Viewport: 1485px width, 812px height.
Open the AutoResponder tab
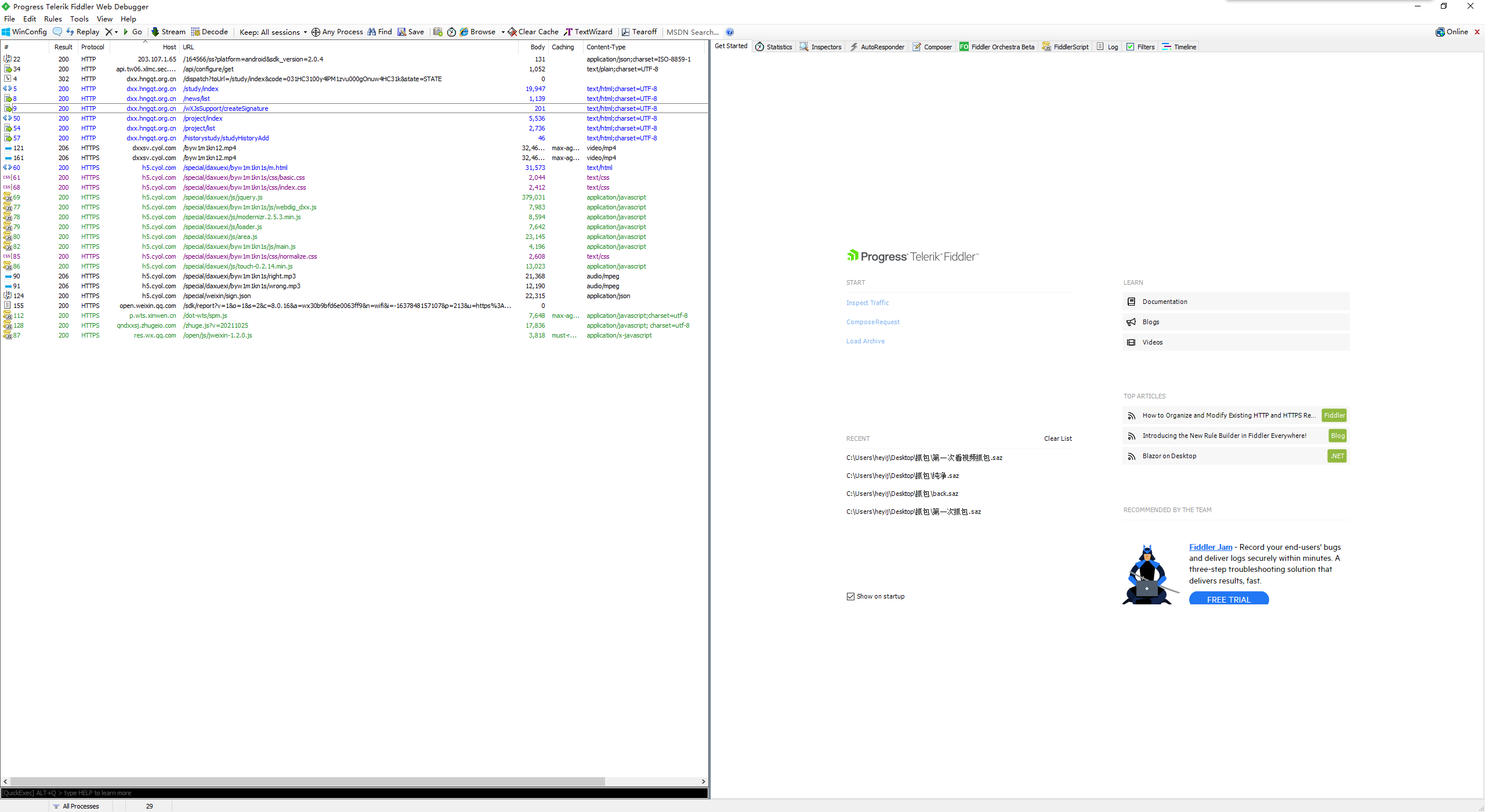click(x=877, y=47)
